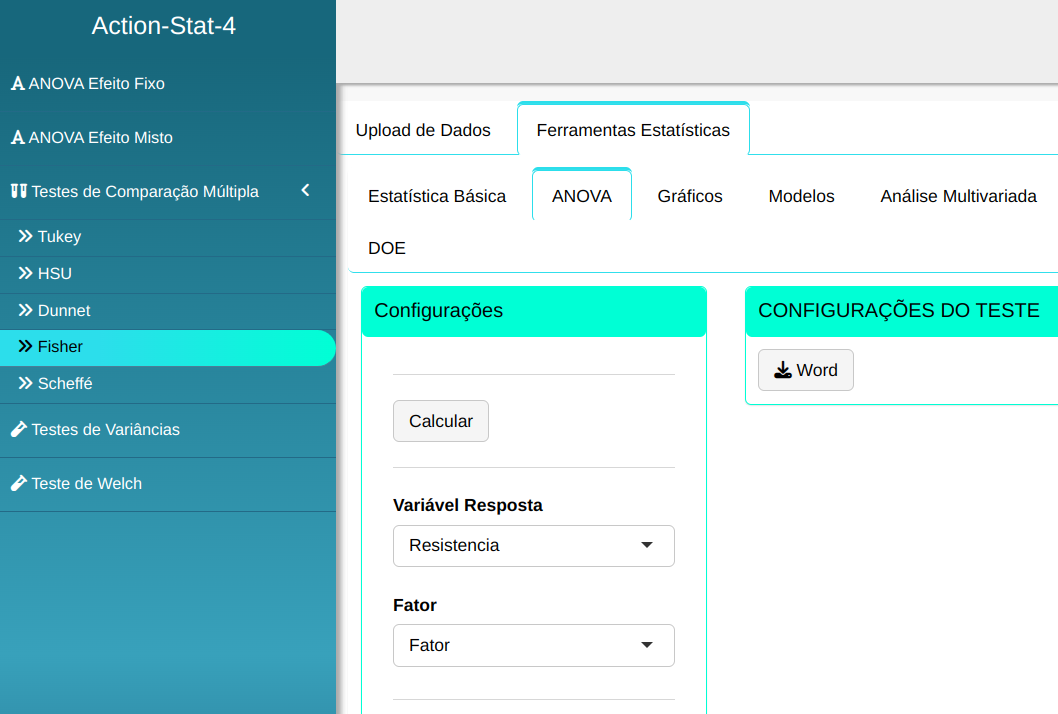1058x714 pixels.
Task: Click the ANOVA Efeito Fixo font icon
Action: (x=17, y=84)
